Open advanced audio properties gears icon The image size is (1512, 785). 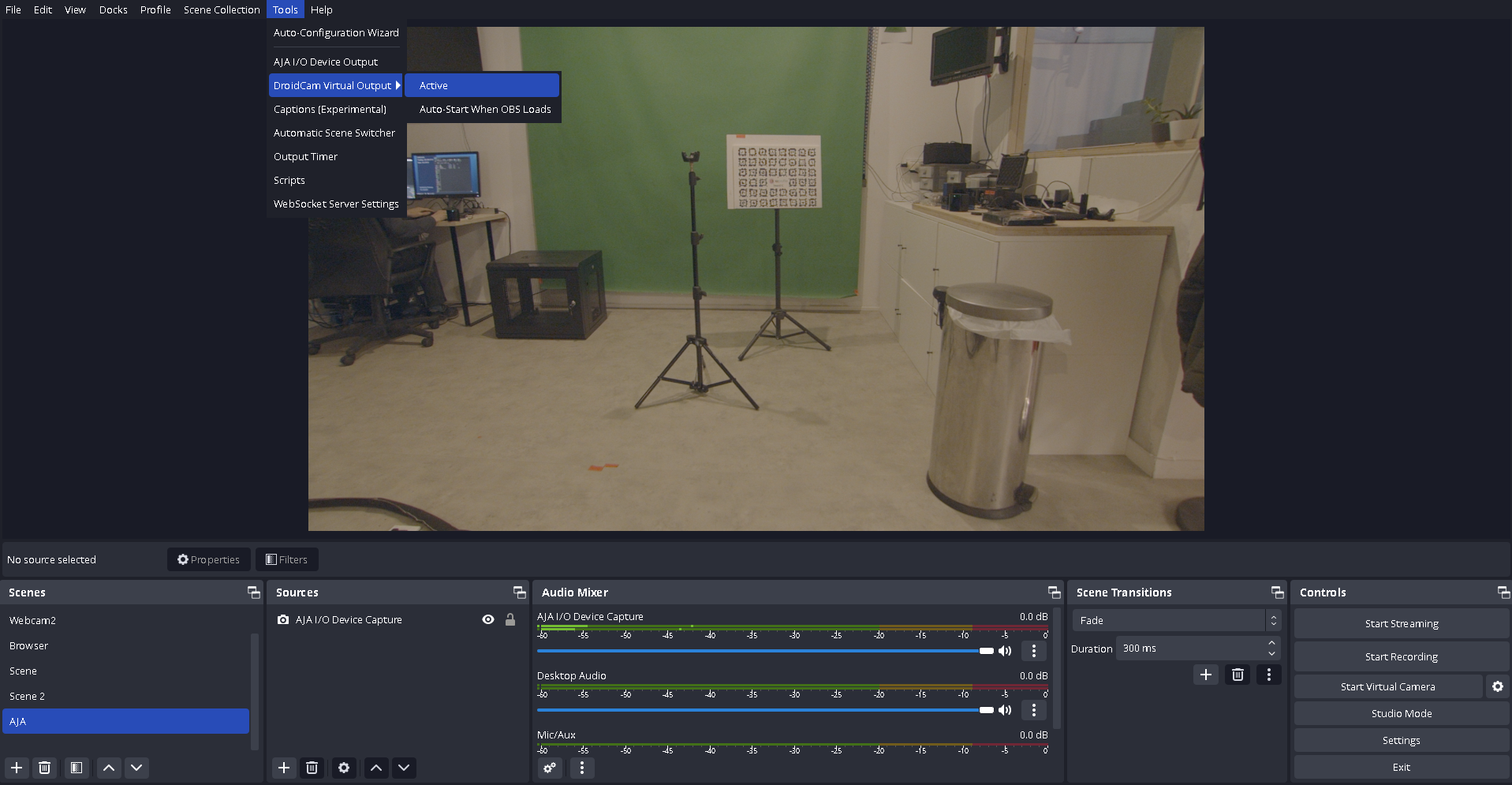(x=550, y=768)
